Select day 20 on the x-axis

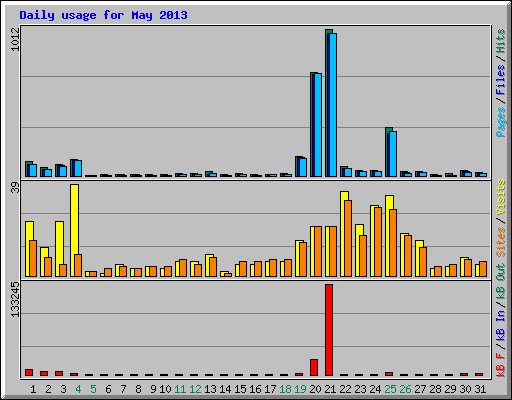315,389
